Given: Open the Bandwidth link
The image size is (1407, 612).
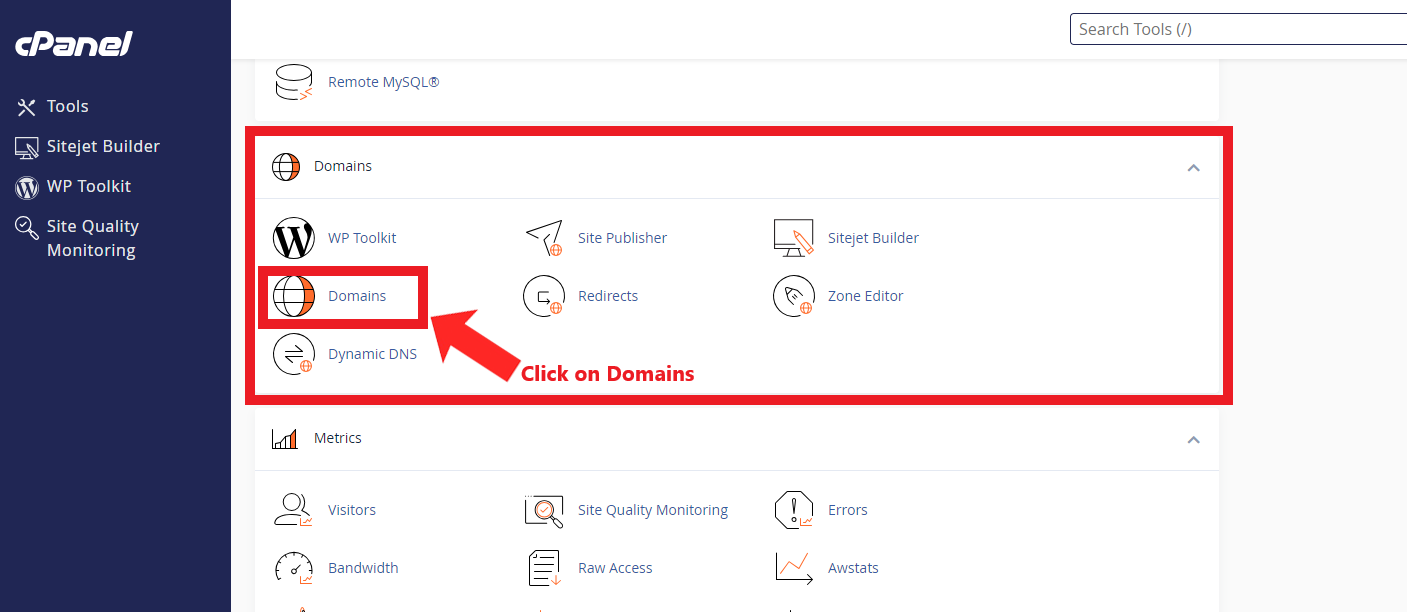Looking at the screenshot, I should click(x=363, y=568).
